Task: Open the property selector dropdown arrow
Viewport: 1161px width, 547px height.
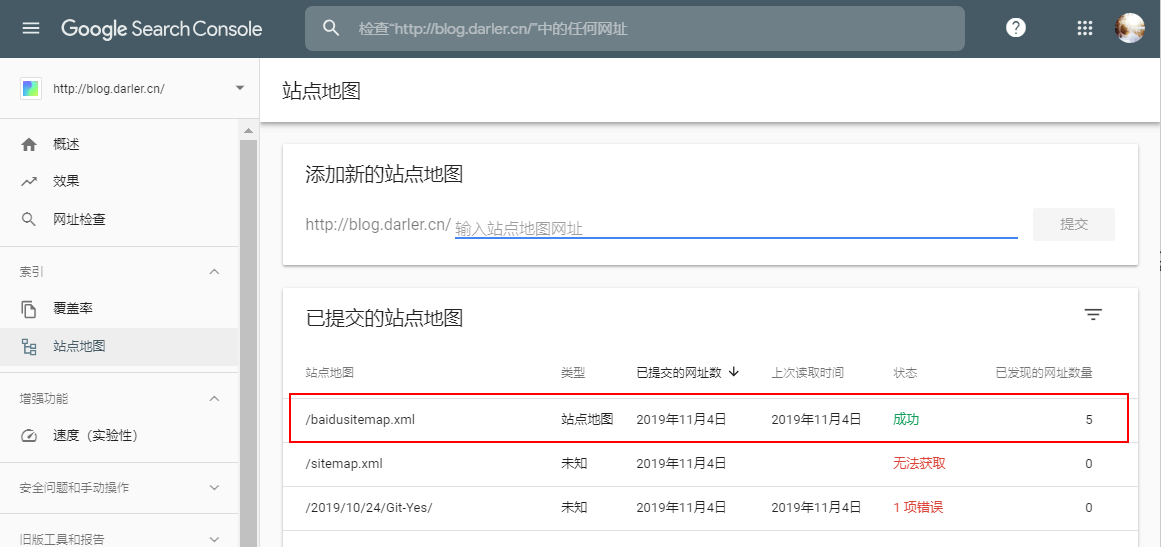Action: 239,88
